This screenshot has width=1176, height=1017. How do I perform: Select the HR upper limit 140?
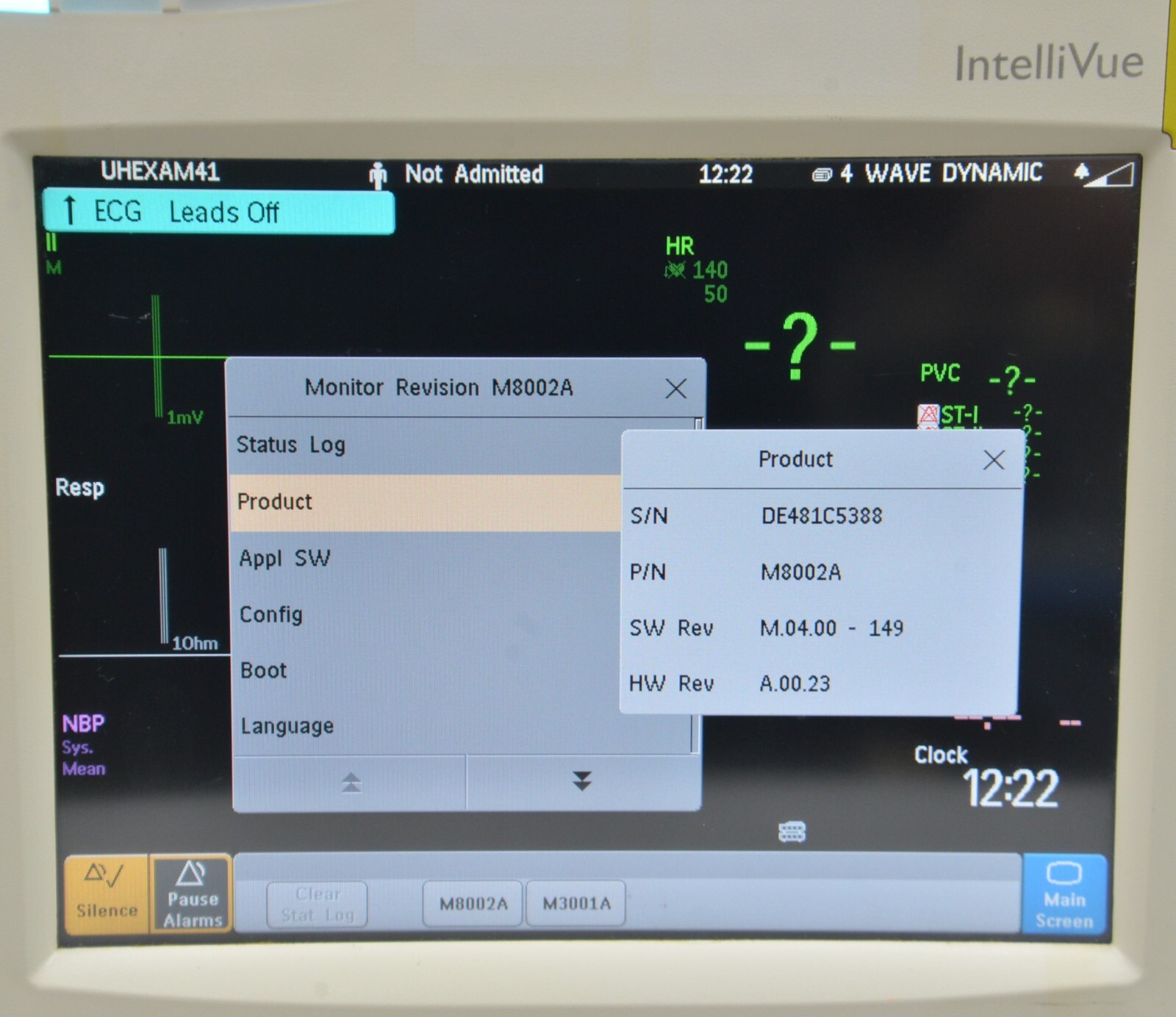[x=710, y=270]
